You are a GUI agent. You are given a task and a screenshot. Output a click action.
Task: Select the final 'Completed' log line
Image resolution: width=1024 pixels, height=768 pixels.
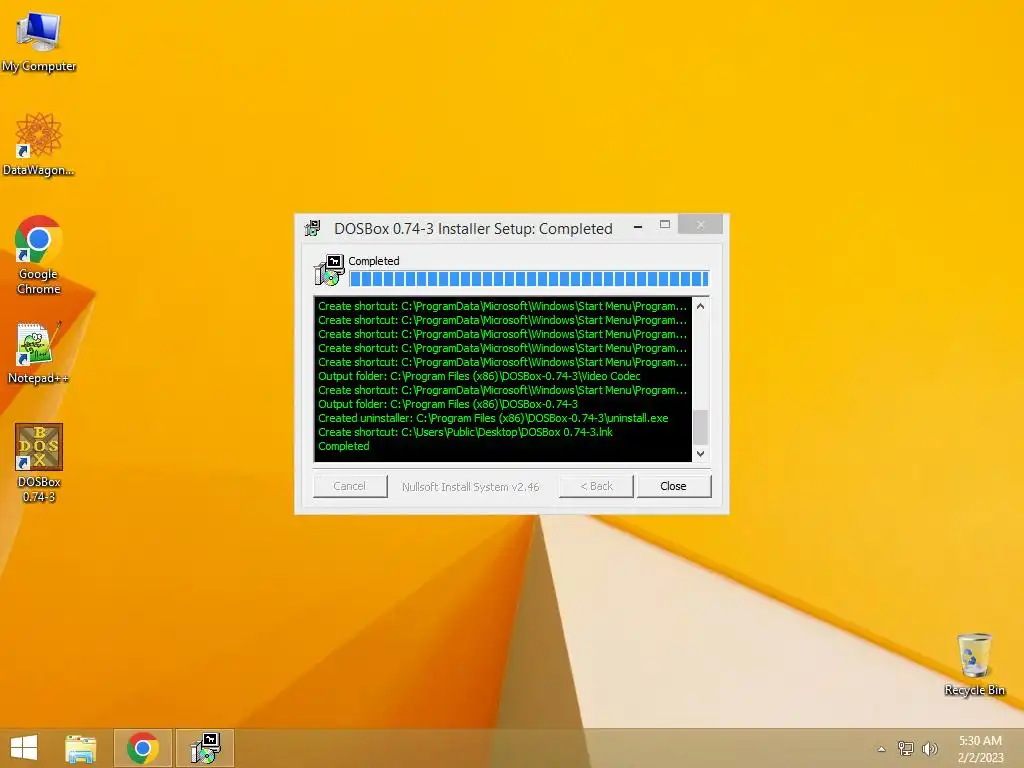(x=344, y=446)
